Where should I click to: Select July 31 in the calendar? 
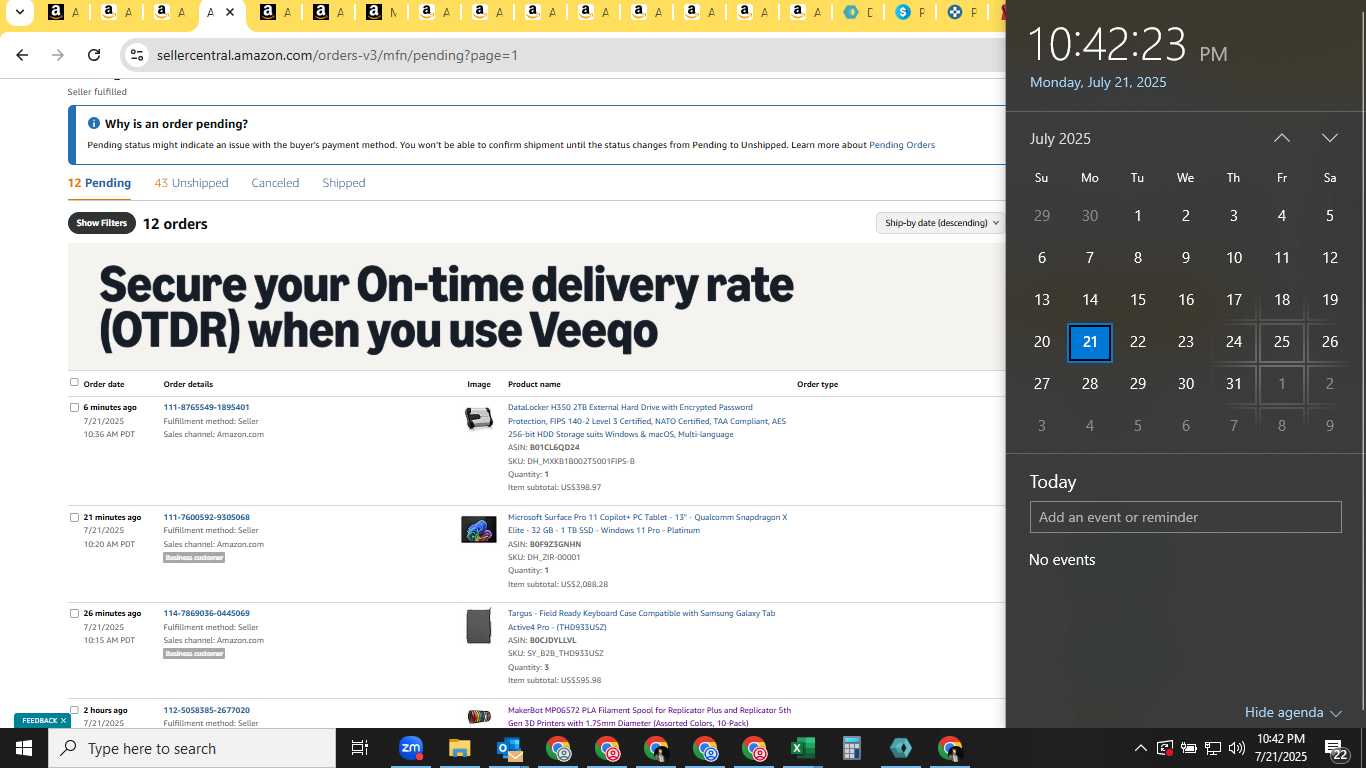point(1234,384)
